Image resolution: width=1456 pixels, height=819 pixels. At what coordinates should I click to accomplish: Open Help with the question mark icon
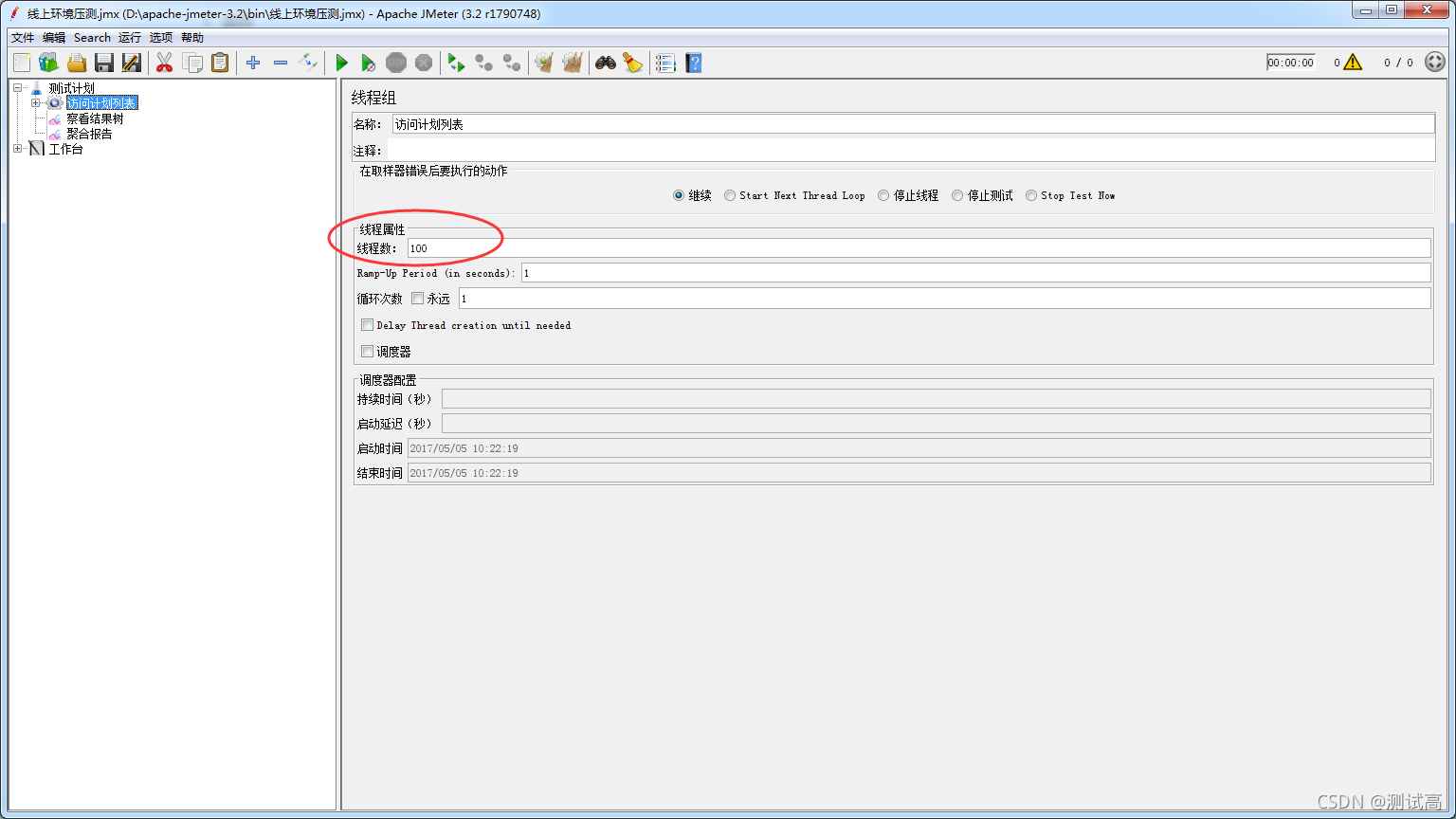pos(694,63)
